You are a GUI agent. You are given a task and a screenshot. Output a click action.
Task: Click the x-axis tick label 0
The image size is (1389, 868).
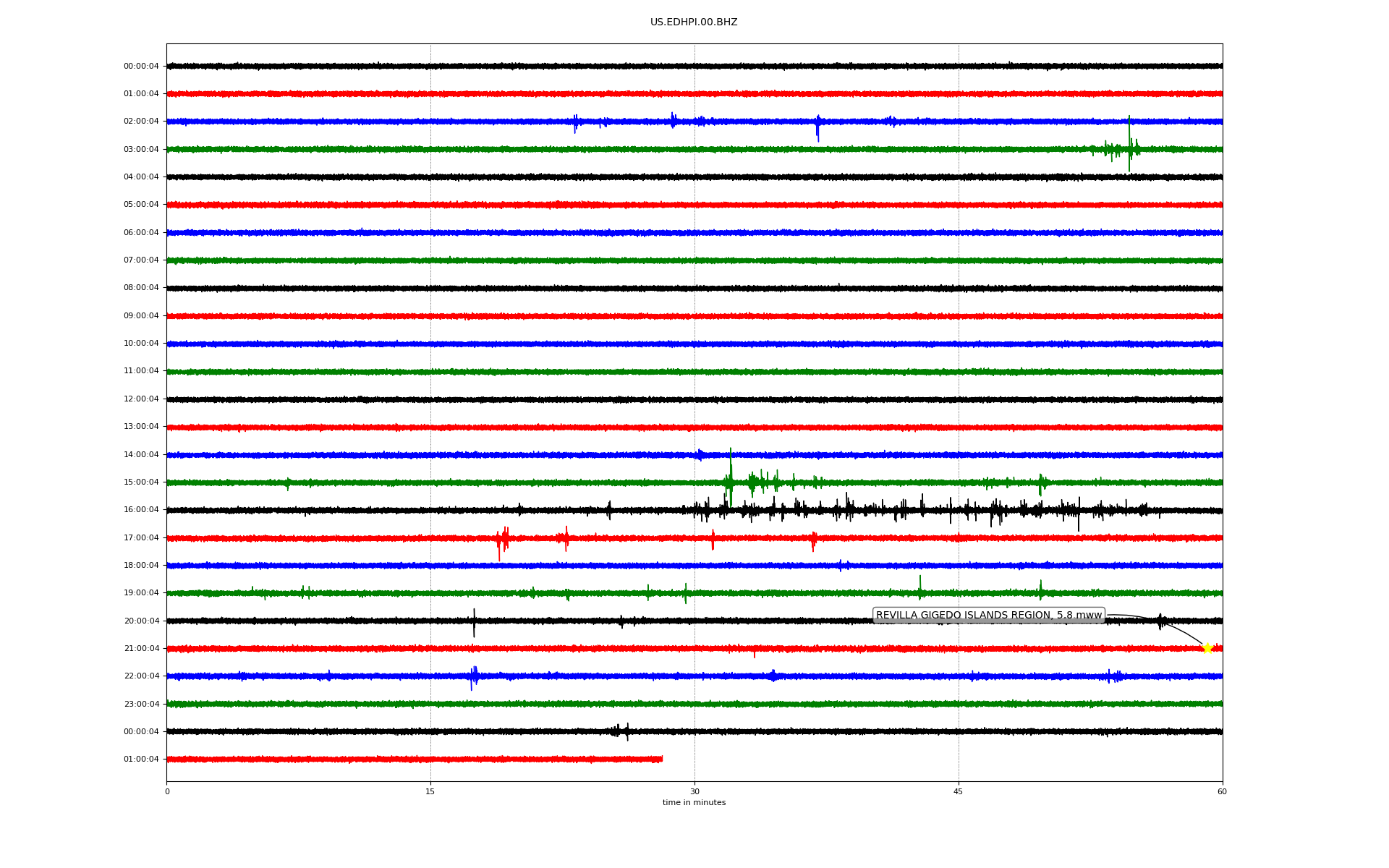click(x=167, y=791)
